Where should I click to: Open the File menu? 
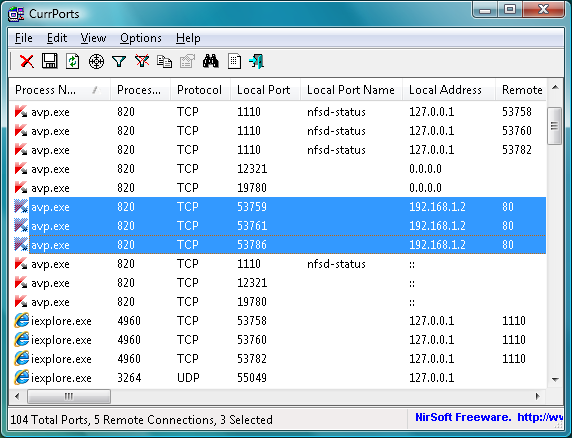[24, 38]
